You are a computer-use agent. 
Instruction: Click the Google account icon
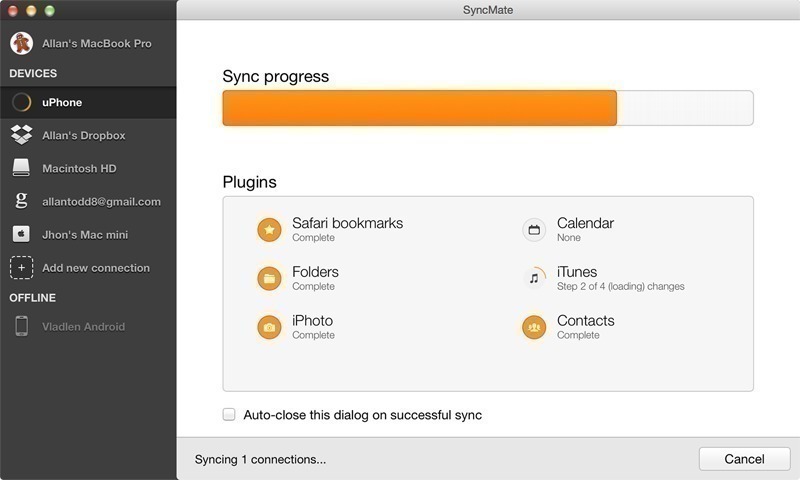coord(22,201)
